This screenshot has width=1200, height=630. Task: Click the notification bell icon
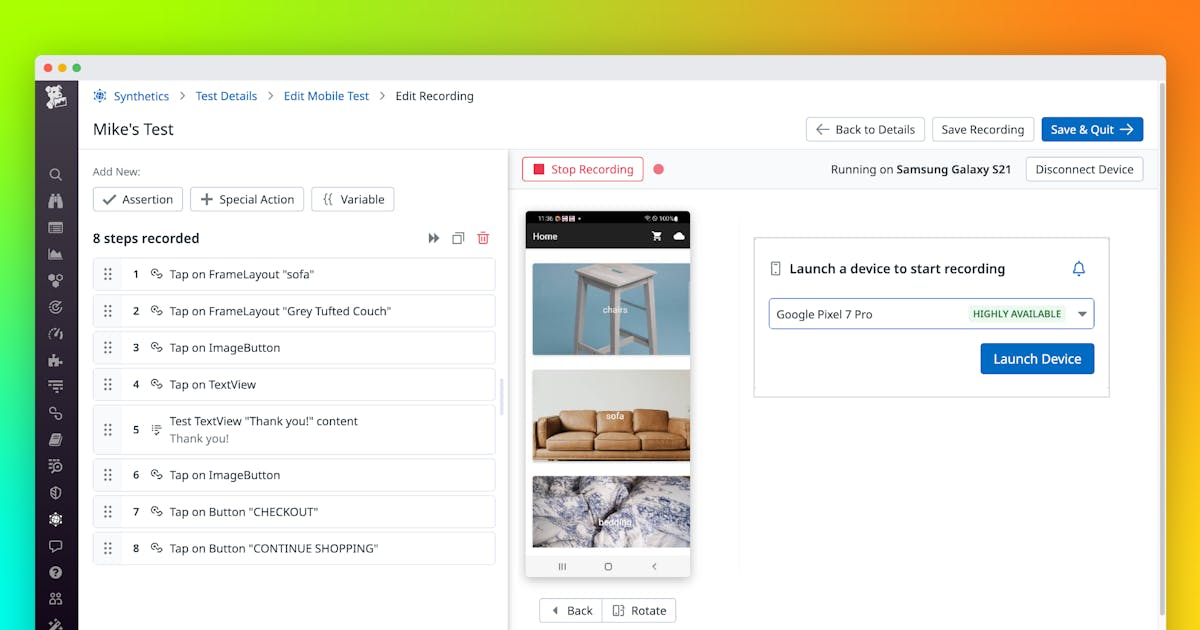pos(1078,268)
